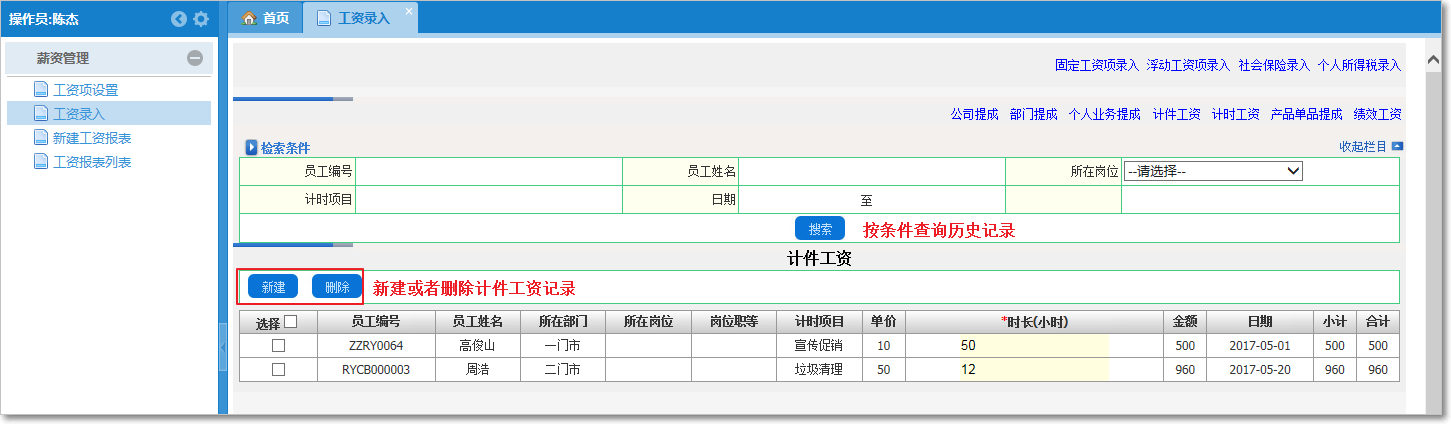Open 工资项设置 in the sidebar

(85, 90)
